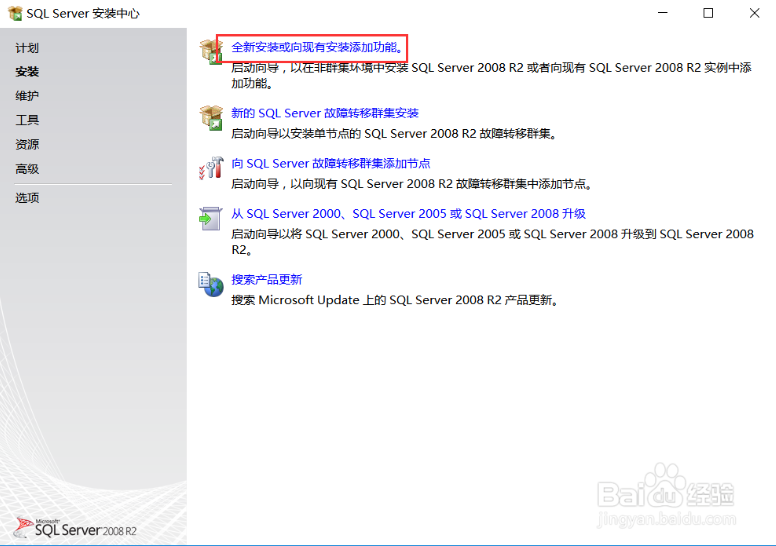Open the 资源 section
Viewport: 776px width, 546px height.
tap(27, 145)
